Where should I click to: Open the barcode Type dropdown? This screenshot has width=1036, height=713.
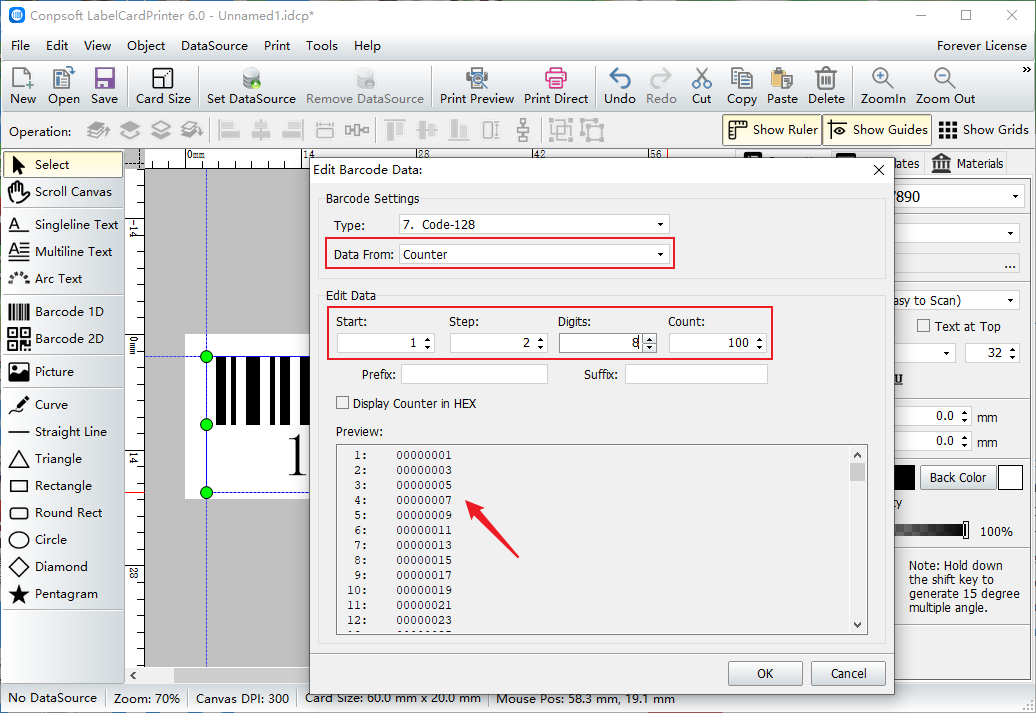click(x=534, y=225)
